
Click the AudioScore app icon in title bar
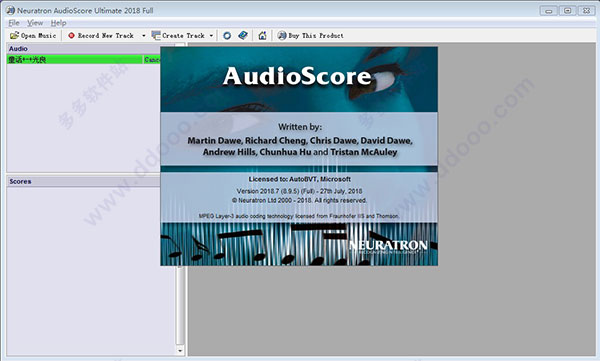[x=11, y=10]
